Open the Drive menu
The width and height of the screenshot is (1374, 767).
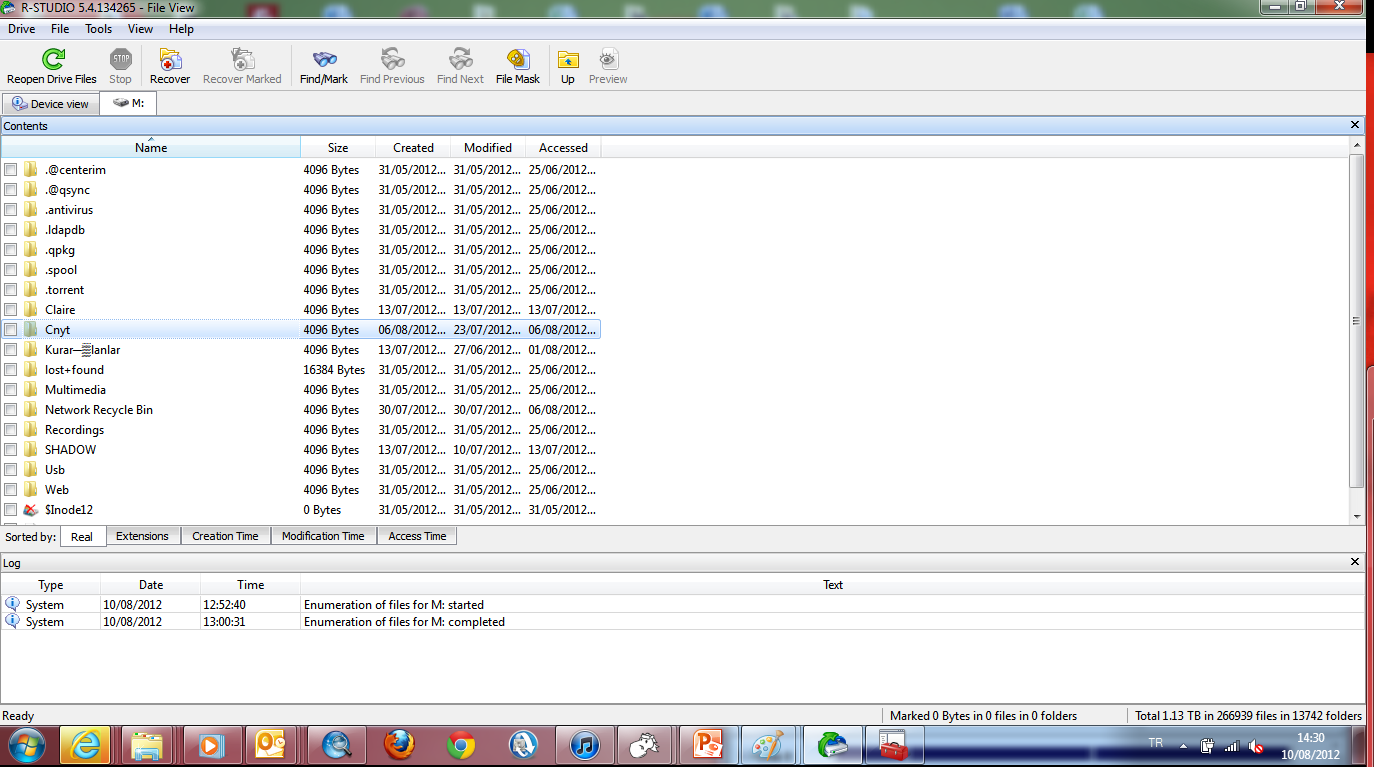click(21, 29)
